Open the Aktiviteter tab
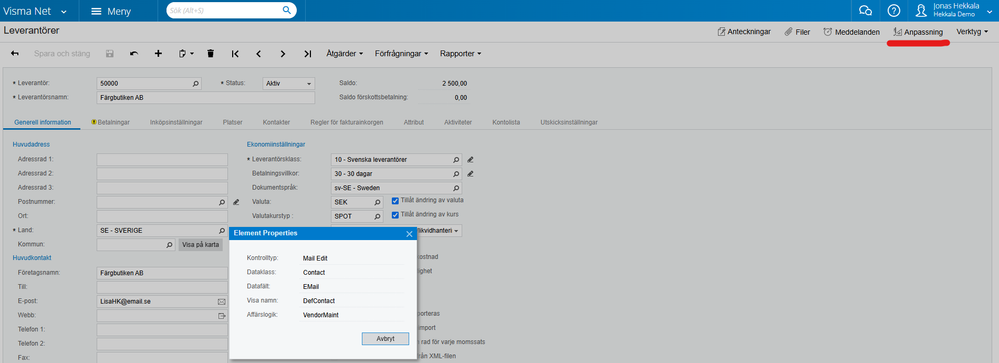This screenshot has width=999, height=363. point(457,122)
